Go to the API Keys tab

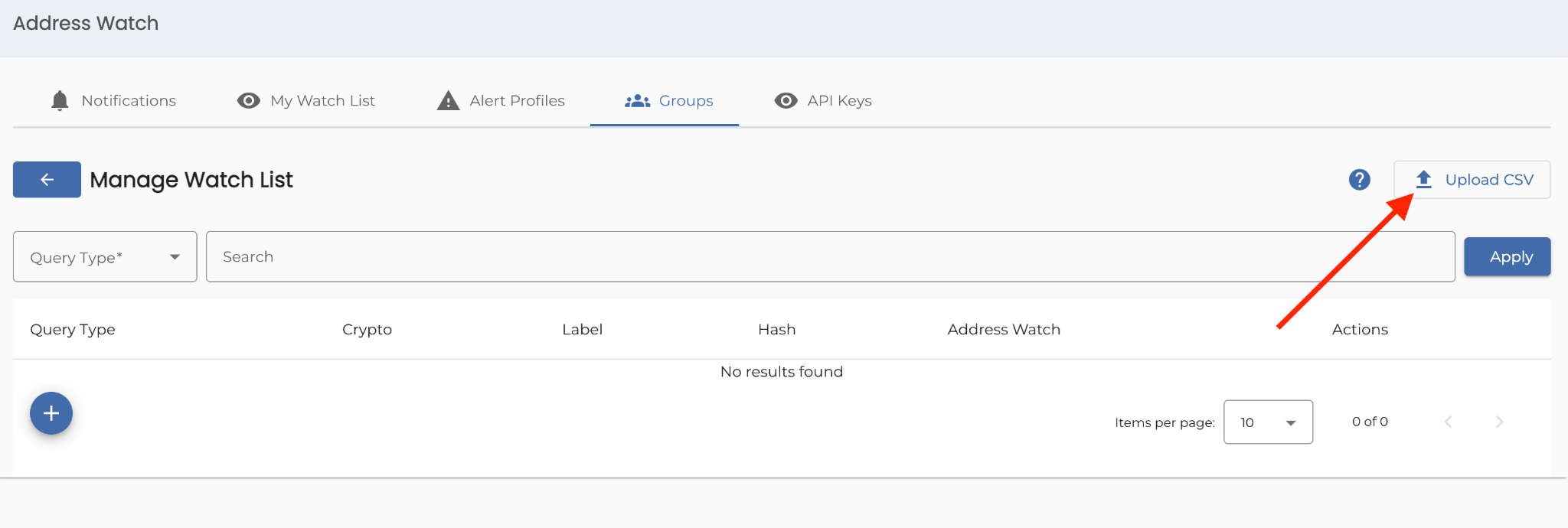pyautogui.click(x=823, y=101)
